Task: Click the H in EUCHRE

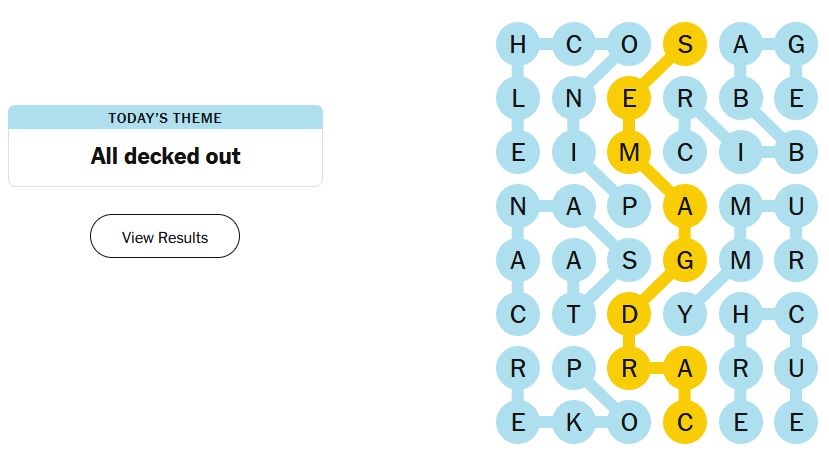Action: point(741,314)
